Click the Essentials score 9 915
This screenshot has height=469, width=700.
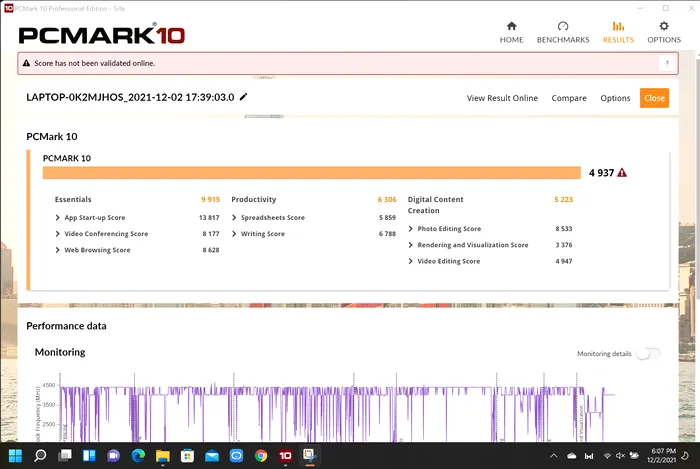point(210,199)
